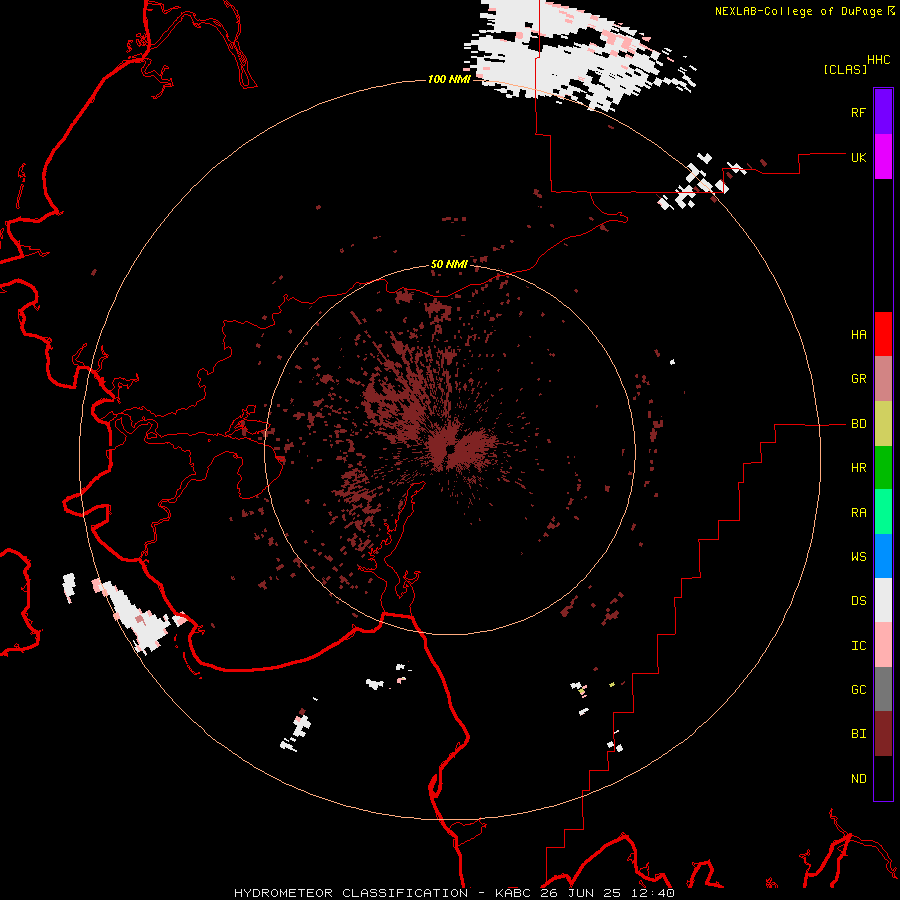The width and height of the screenshot is (900, 900).
Task: Click the RA light green legend swatch
Action: click(x=883, y=512)
